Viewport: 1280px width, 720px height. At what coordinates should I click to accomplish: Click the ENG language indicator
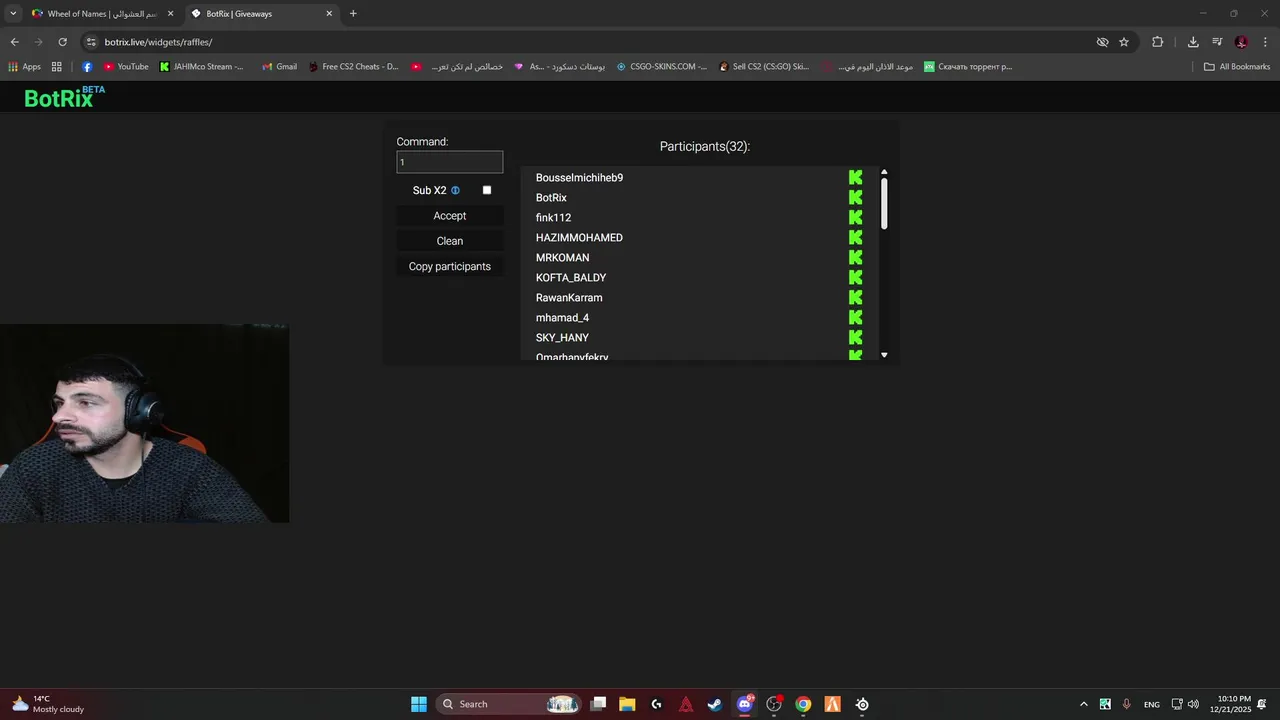pos(1152,704)
